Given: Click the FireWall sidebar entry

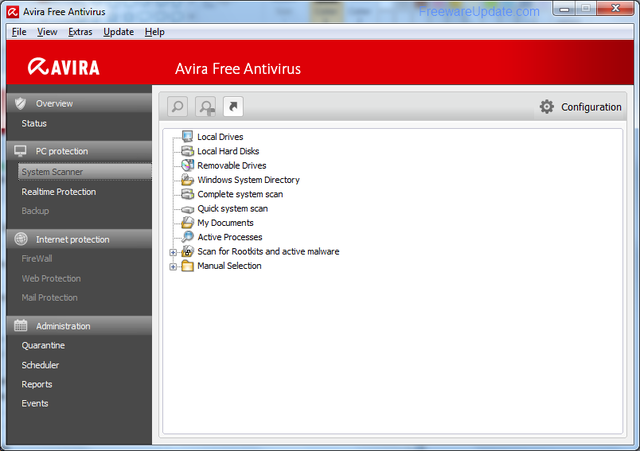Looking at the screenshot, I should (x=37, y=258).
